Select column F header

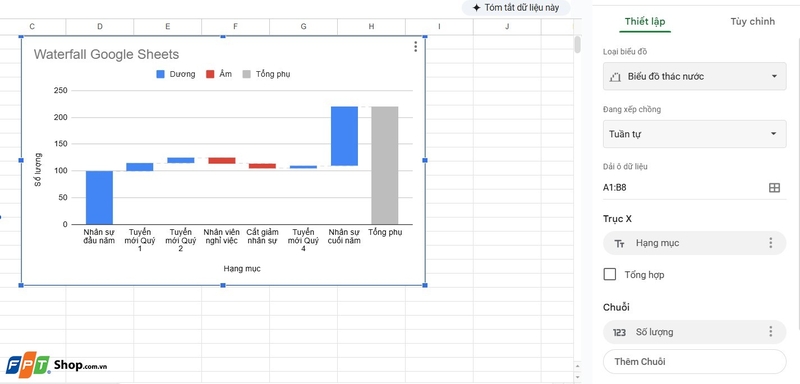pos(235,27)
